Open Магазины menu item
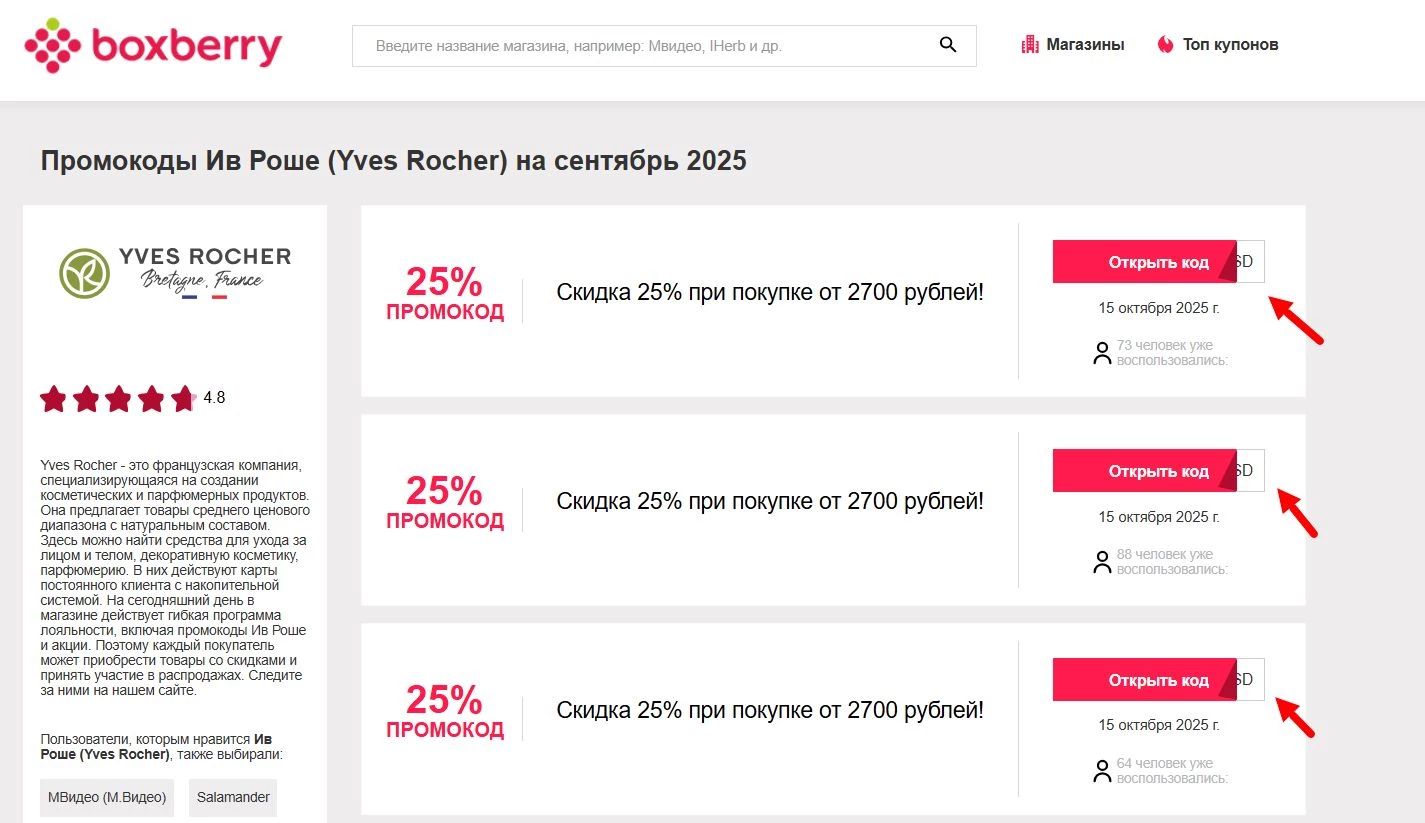The height and width of the screenshot is (823, 1425). (x=1085, y=45)
